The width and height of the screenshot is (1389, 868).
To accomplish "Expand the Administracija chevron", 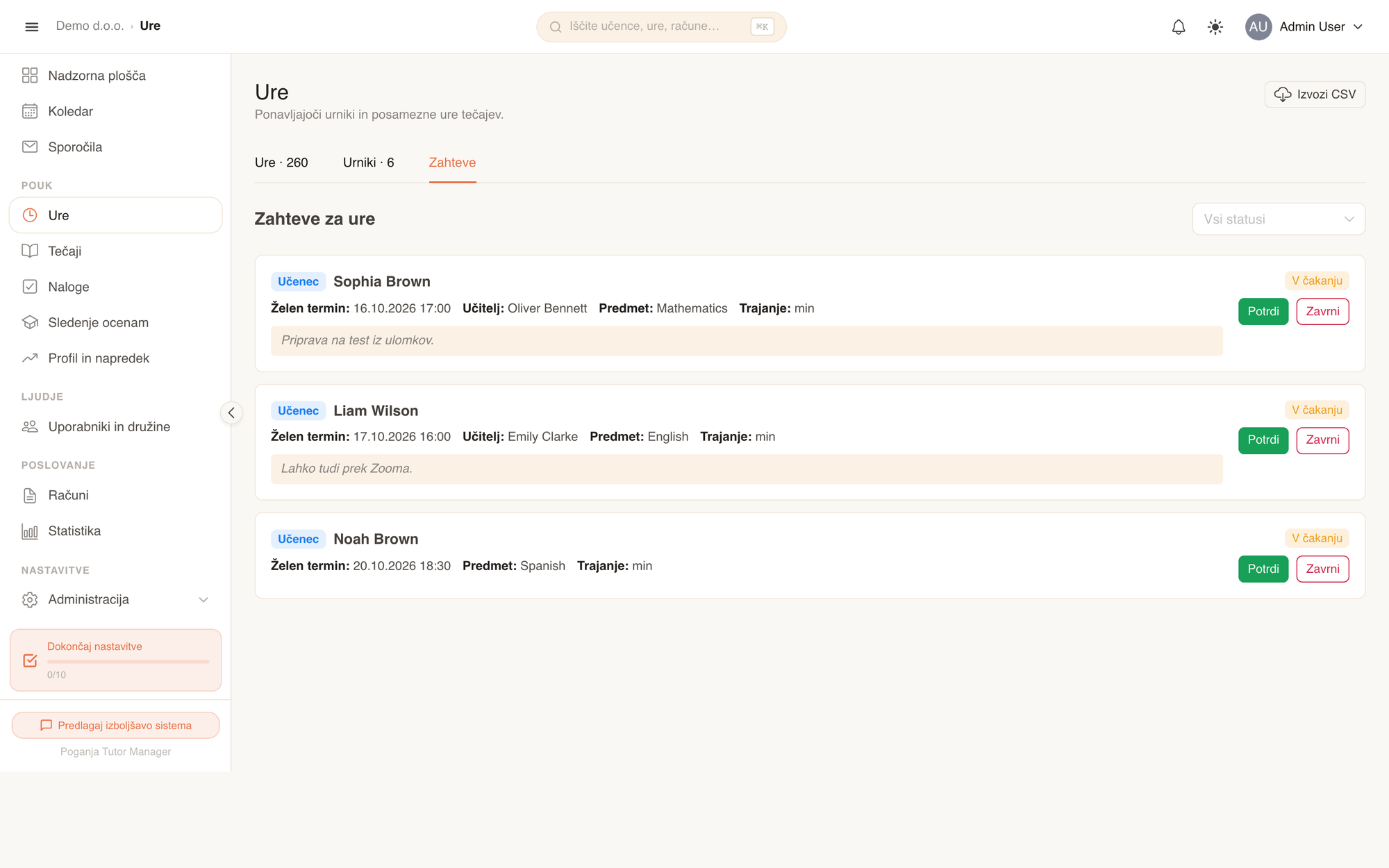I will 203,599.
